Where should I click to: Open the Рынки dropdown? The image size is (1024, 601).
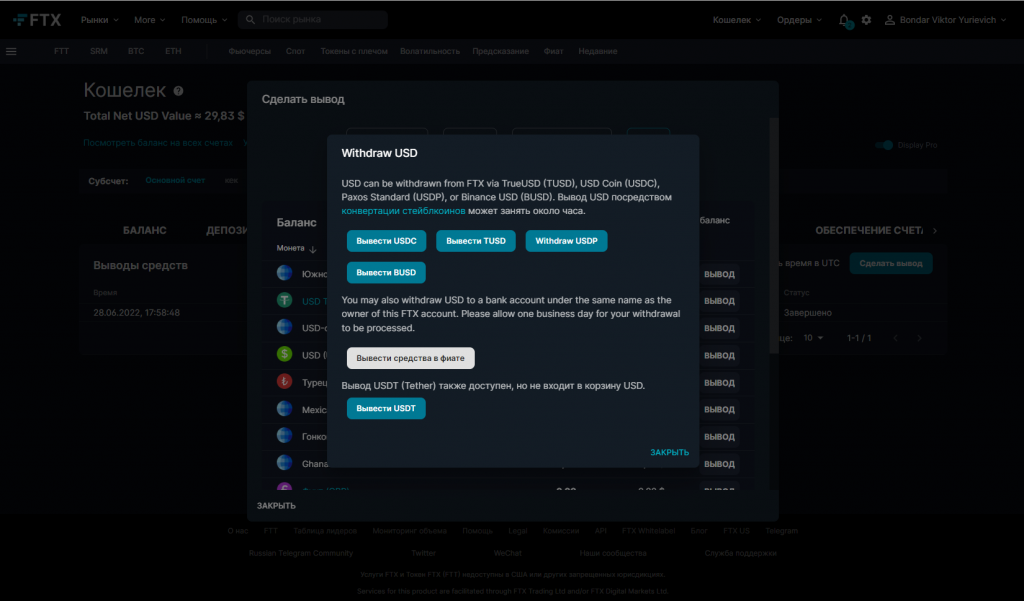(x=99, y=20)
